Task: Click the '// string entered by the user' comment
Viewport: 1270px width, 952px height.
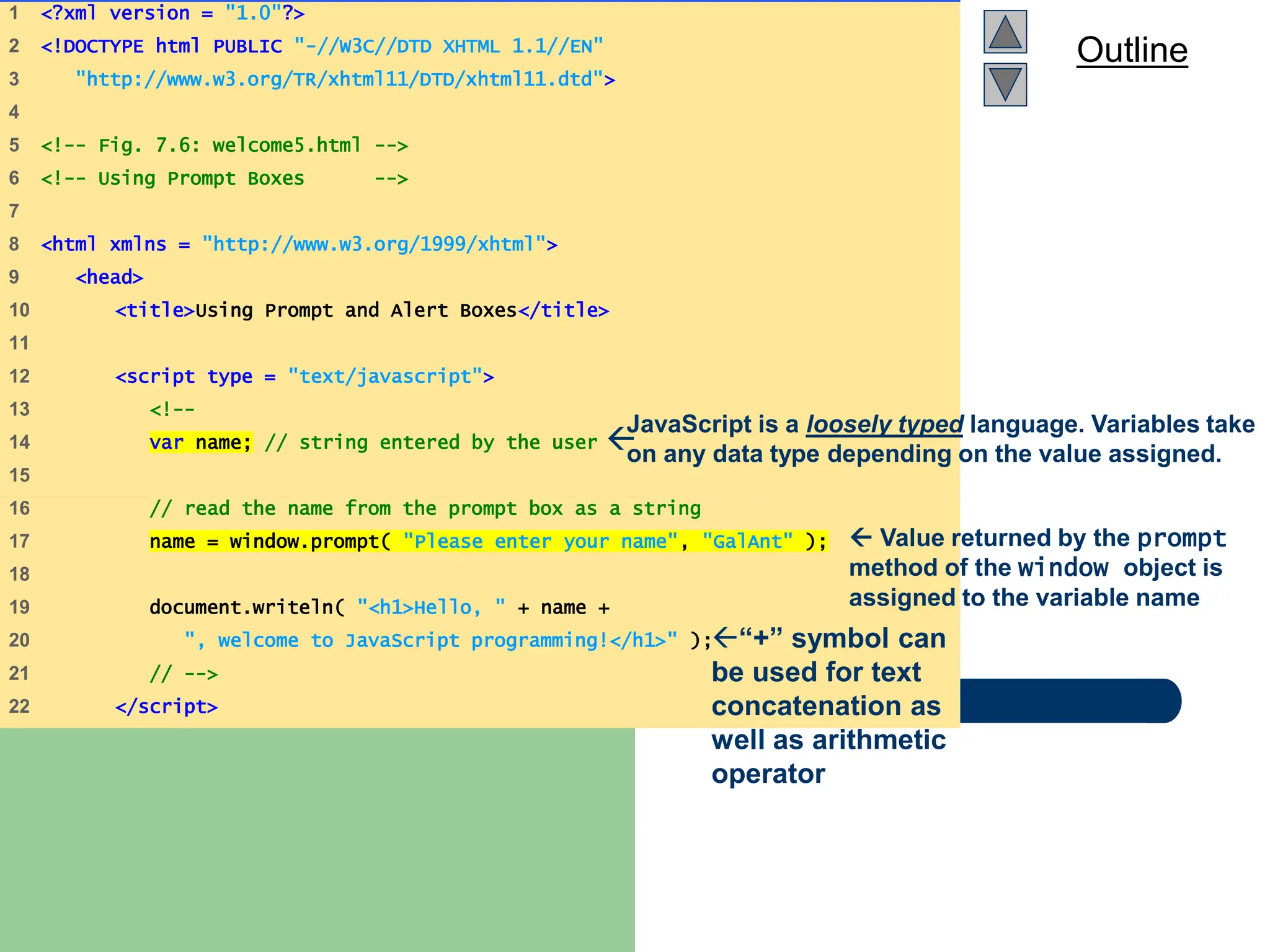Action: point(431,443)
